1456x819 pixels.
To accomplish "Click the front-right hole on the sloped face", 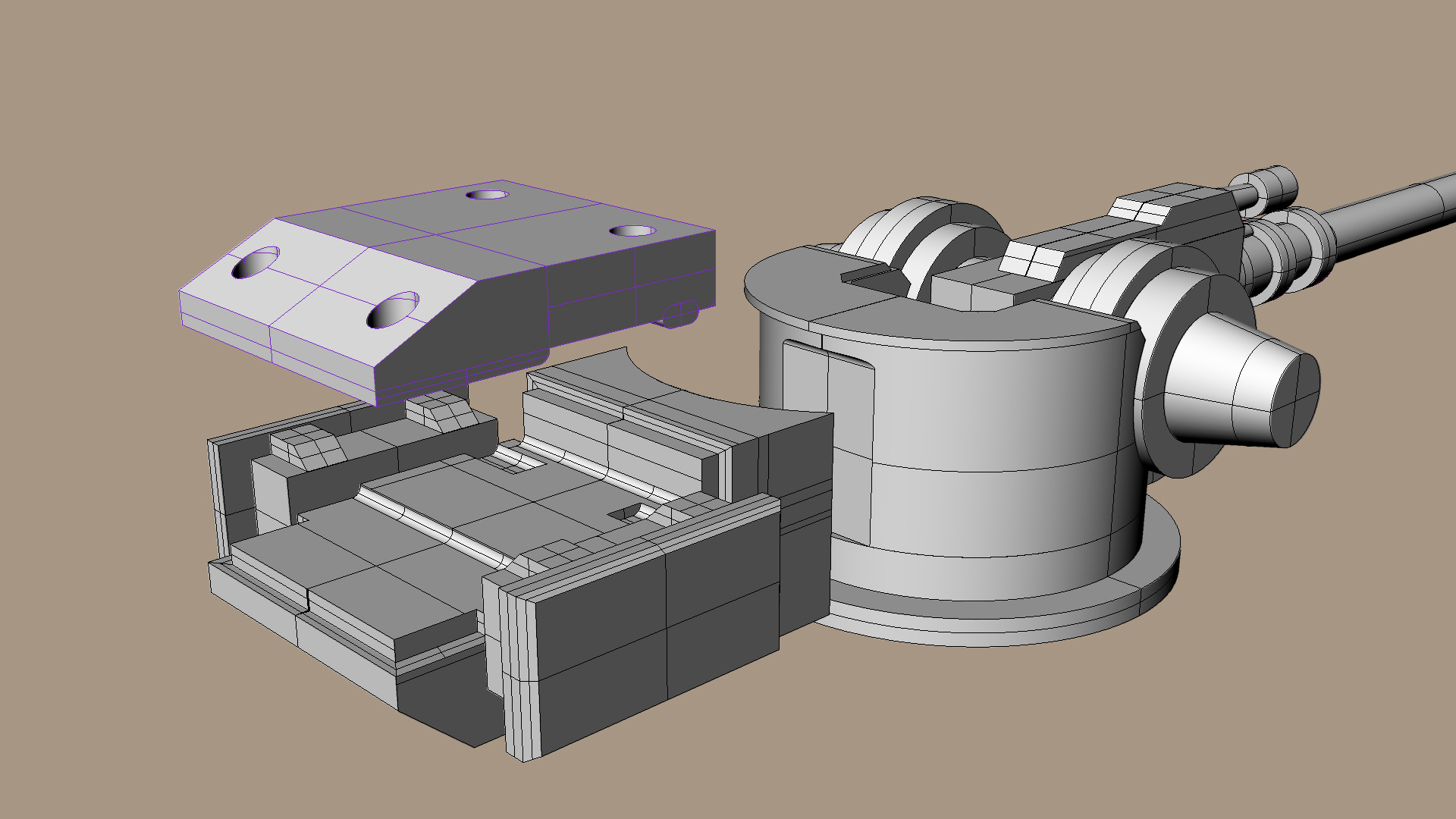I will click(393, 310).
